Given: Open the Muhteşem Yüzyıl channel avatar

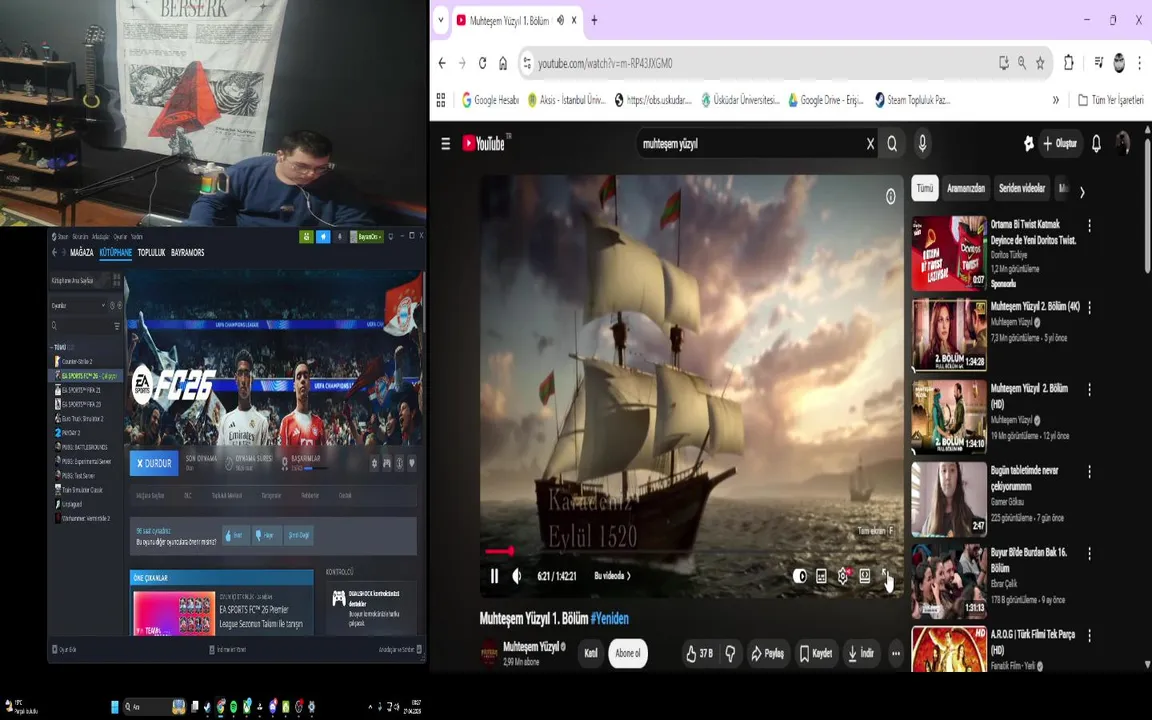Looking at the screenshot, I should click(489, 652).
